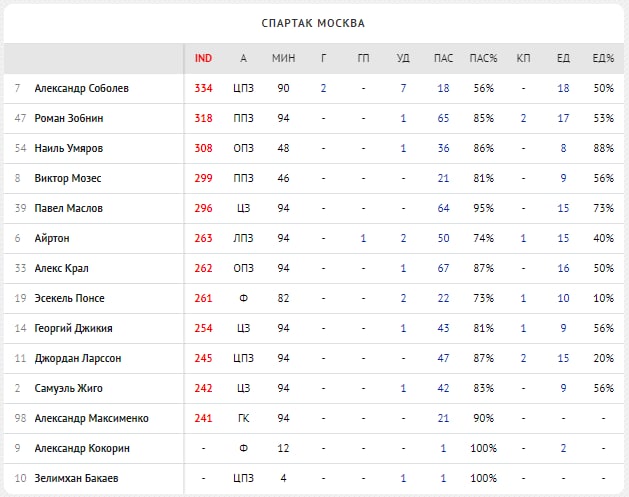Click Кокорин's duels value 2
This screenshot has height=497, width=629.
click(x=563, y=448)
